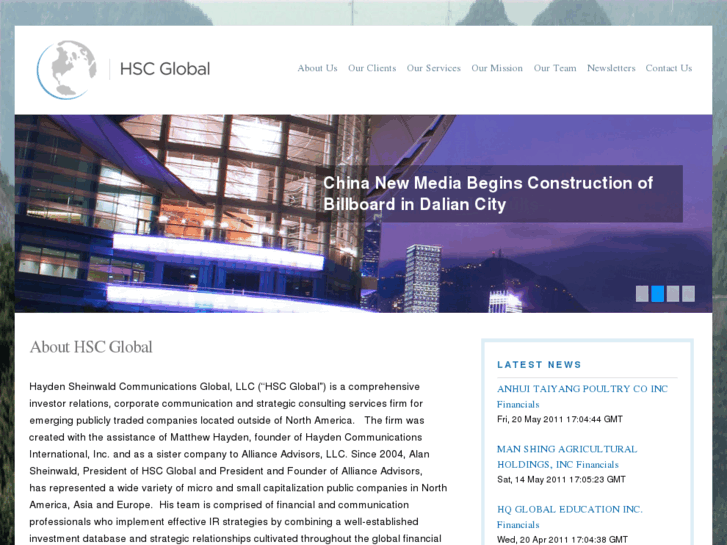
Task: Click date text Sat, 14 May 2011 17:05:23 GMT
Action: point(561,480)
